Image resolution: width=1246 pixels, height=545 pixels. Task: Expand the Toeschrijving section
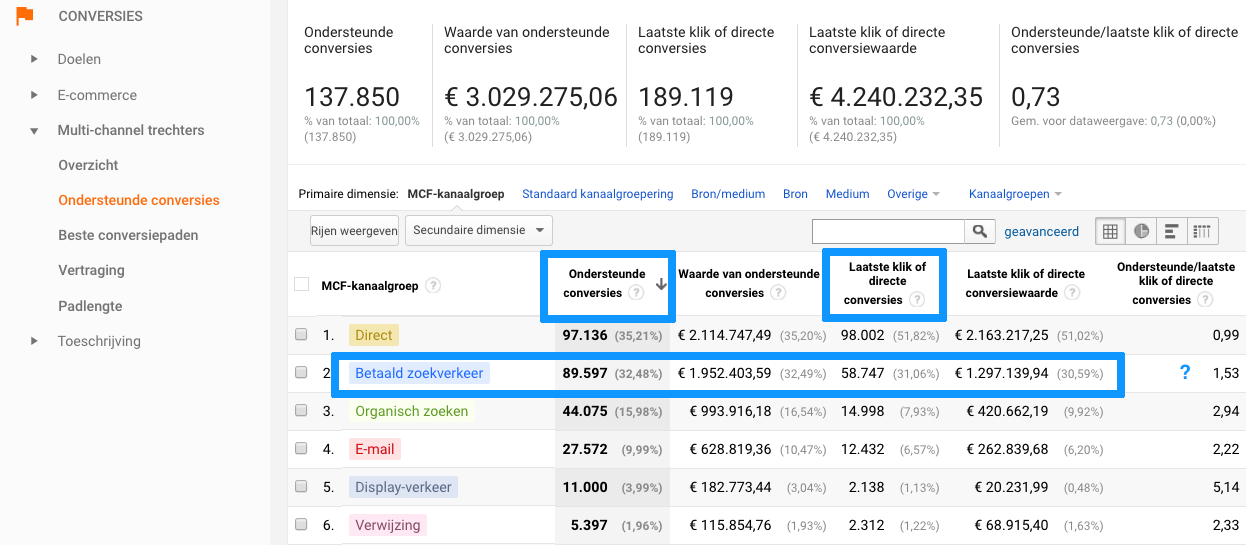(x=34, y=341)
